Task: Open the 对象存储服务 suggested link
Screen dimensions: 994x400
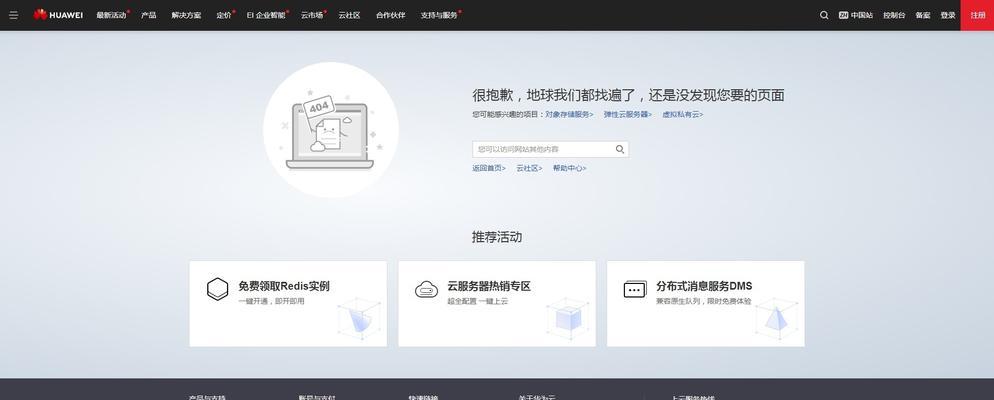Action: point(569,115)
